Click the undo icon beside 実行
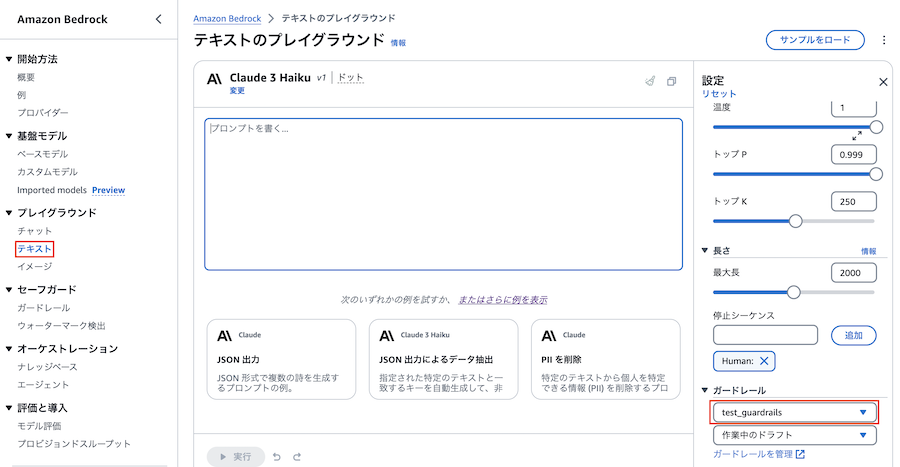Screen dimensions: 900x467 tap(277, 457)
